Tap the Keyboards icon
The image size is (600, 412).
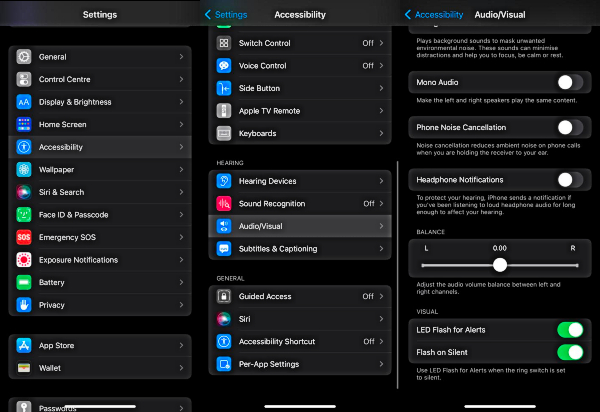click(224, 133)
